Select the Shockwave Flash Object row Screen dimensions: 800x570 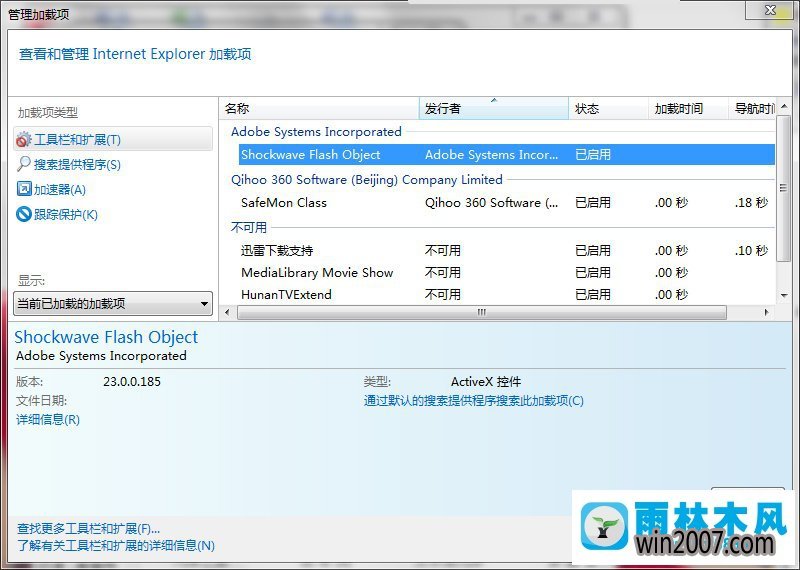pyautogui.click(x=507, y=155)
